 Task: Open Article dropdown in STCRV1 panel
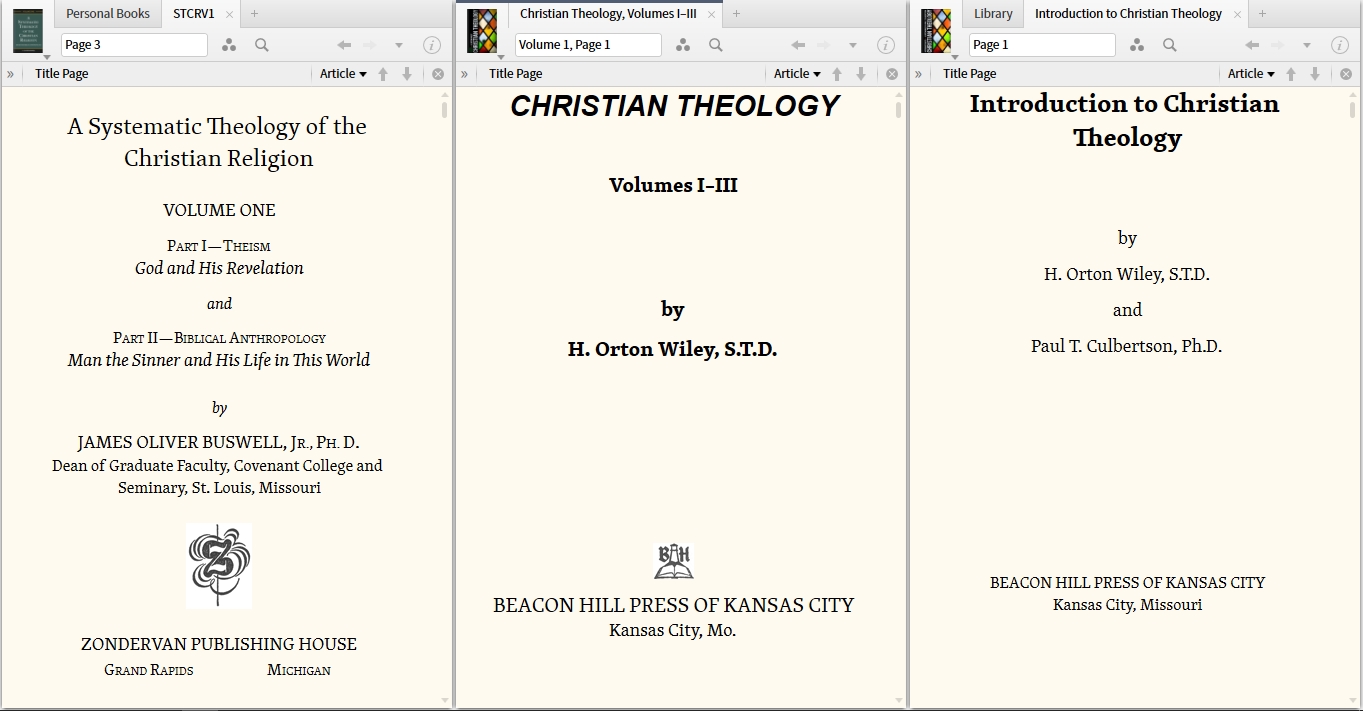click(x=343, y=74)
